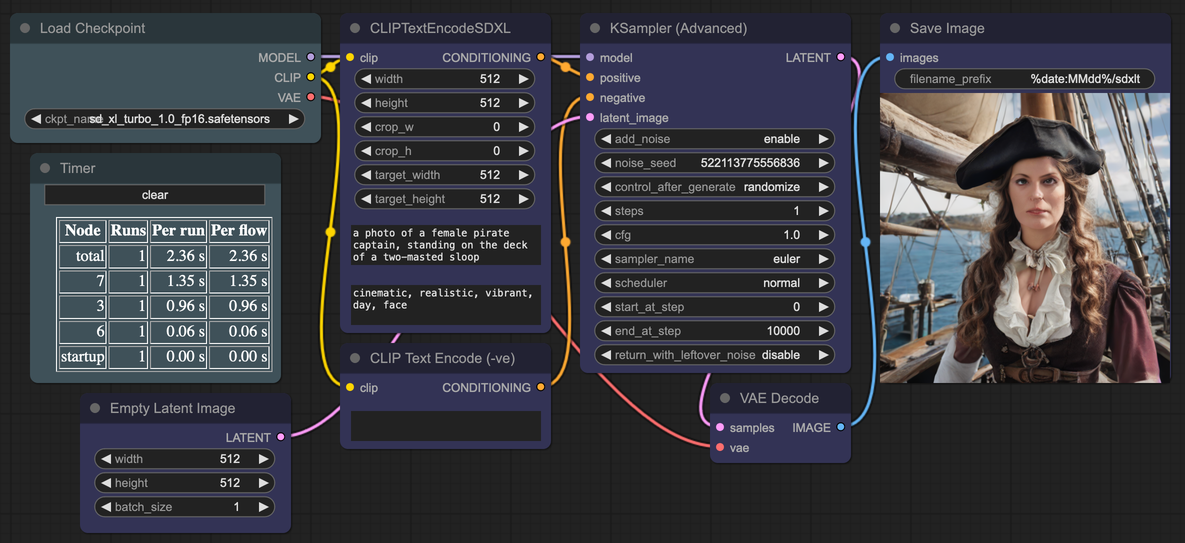Decrease target_width with left arrow

click(x=366, y=175)
